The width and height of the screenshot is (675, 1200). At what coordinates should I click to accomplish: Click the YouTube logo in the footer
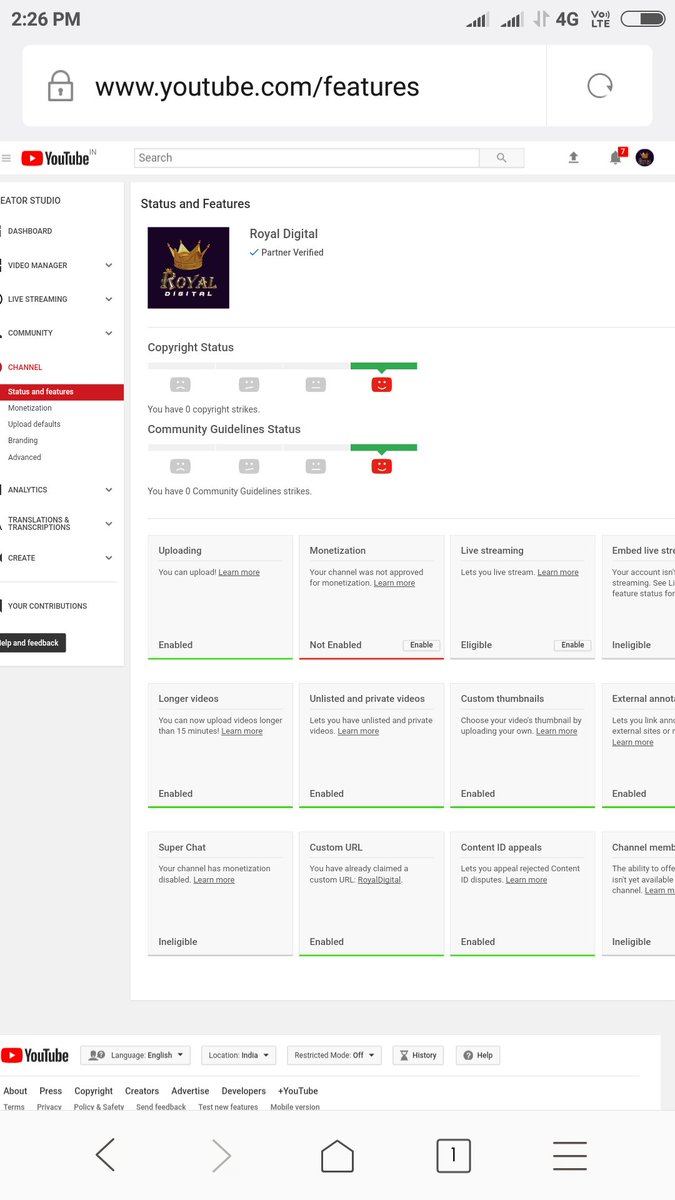click(x=35, y=1055)
